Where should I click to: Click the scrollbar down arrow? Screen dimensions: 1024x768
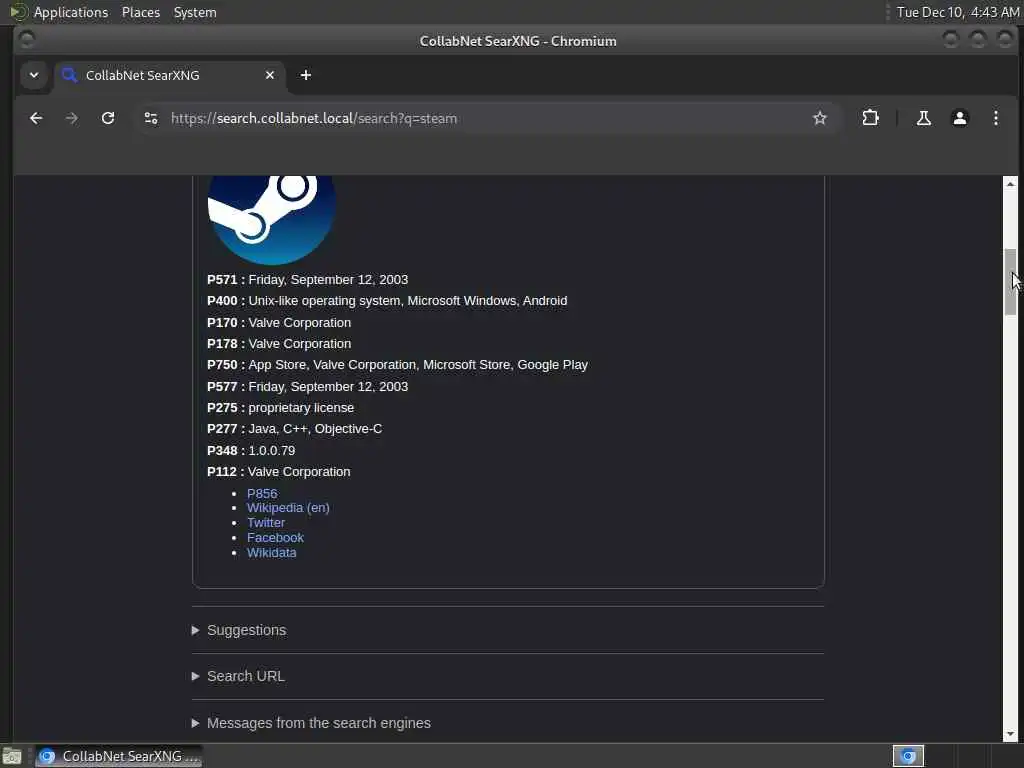(1010, 734)
